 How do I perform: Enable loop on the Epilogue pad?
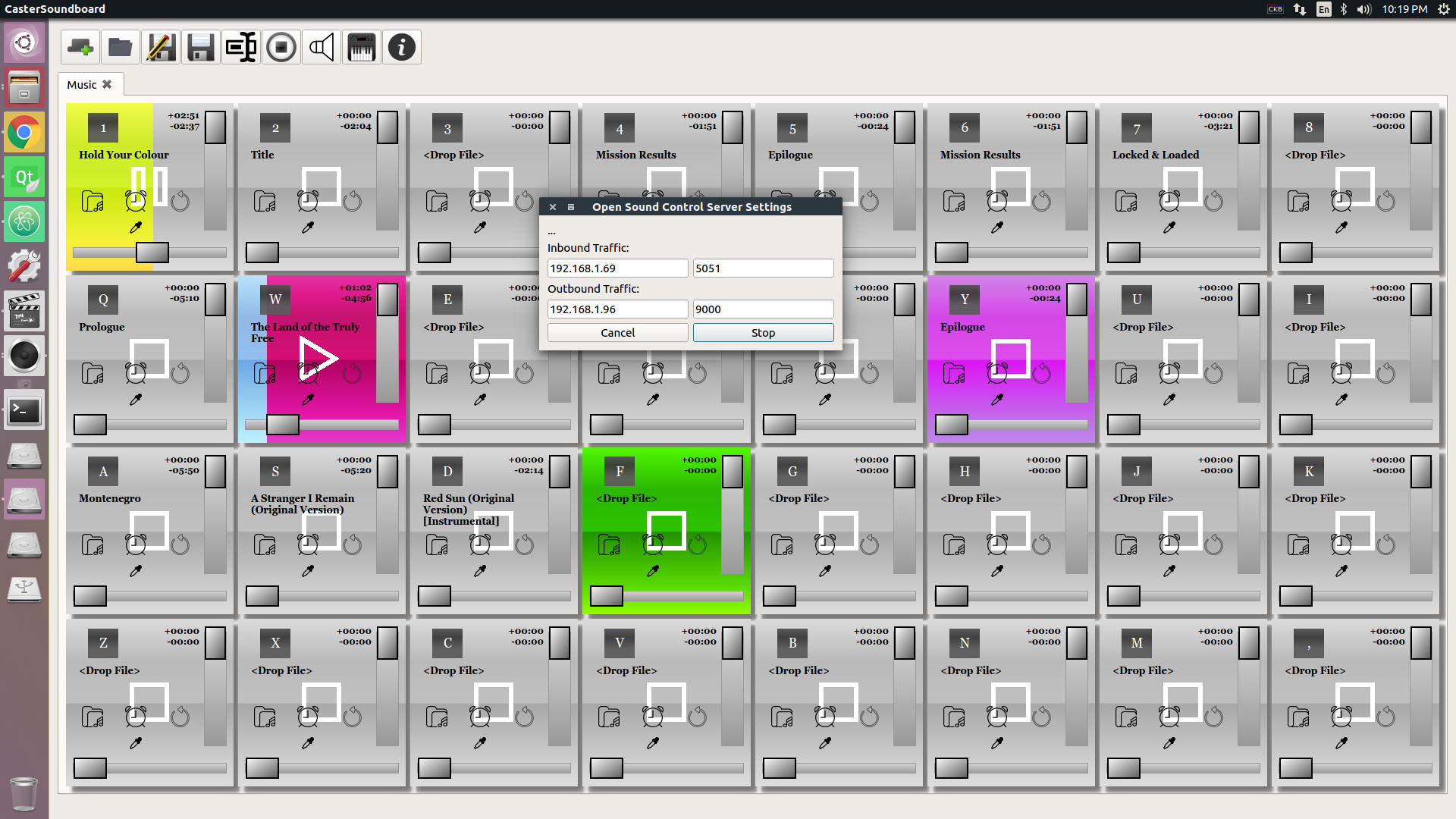point(870,201)
